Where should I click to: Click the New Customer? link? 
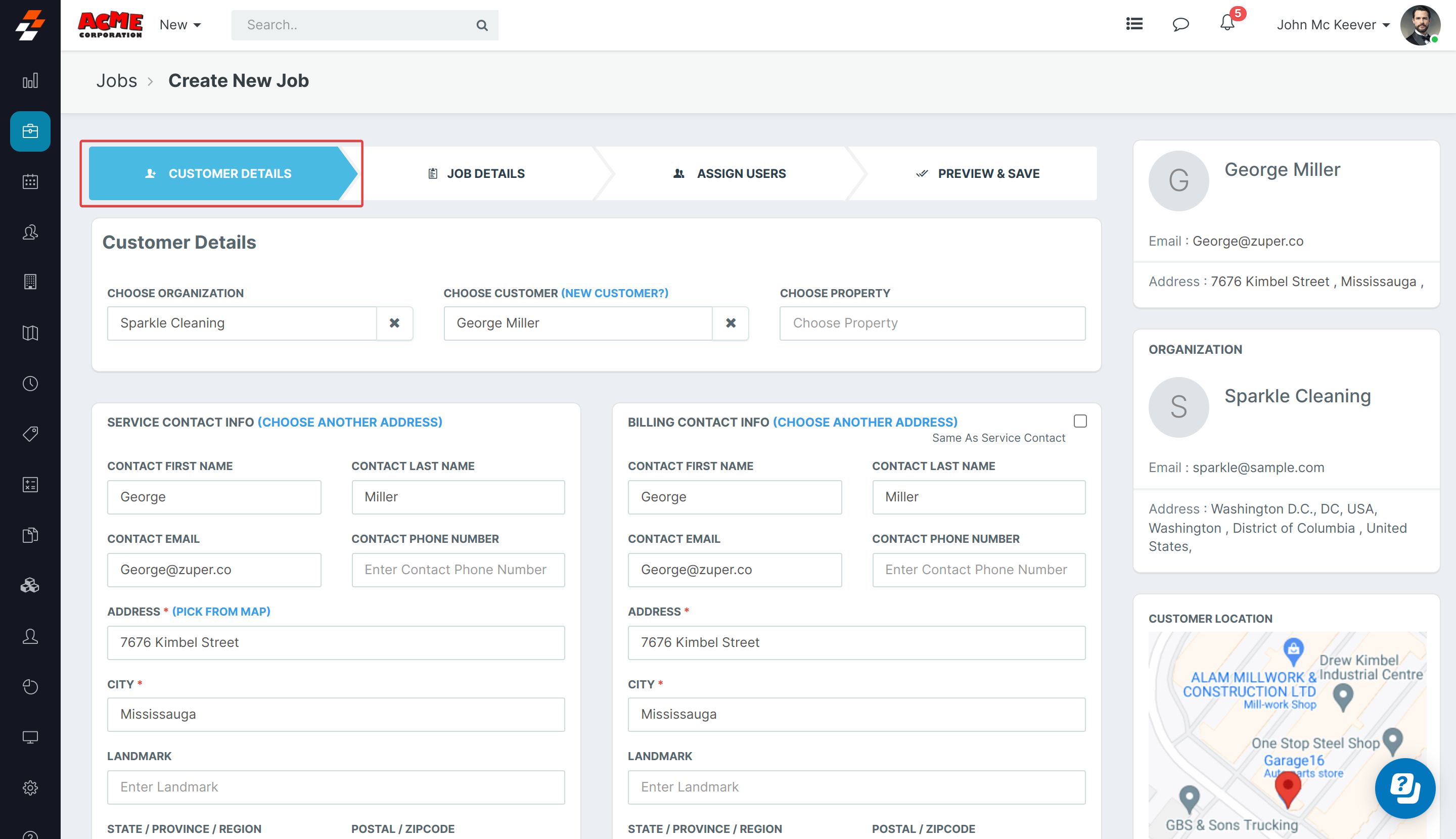614,293
